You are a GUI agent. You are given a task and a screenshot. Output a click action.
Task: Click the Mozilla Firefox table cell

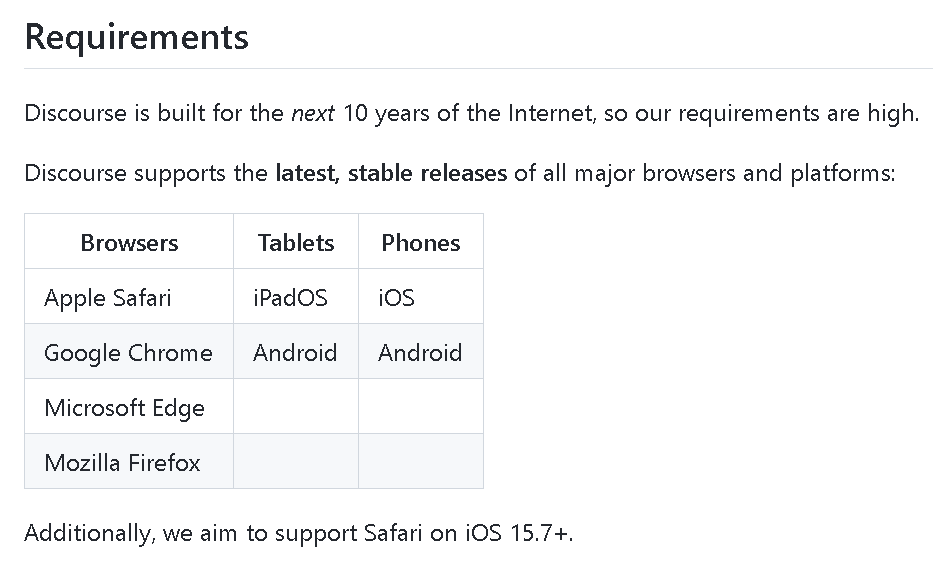pyautogui.click(x=129, y=461)
